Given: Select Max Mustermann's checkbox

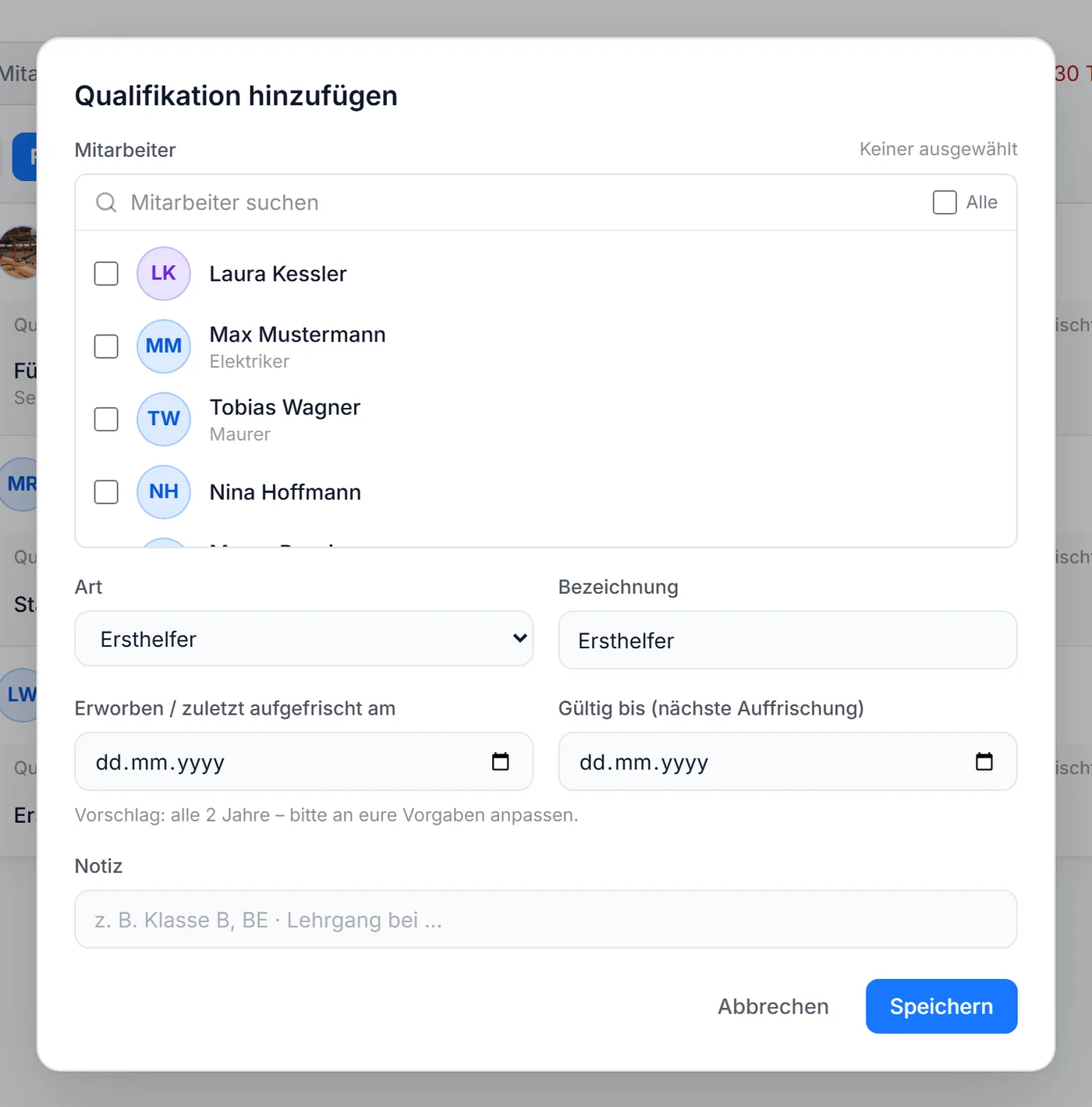Looking at the screenshot, I should pyautogui.click(x=106, y=346).
